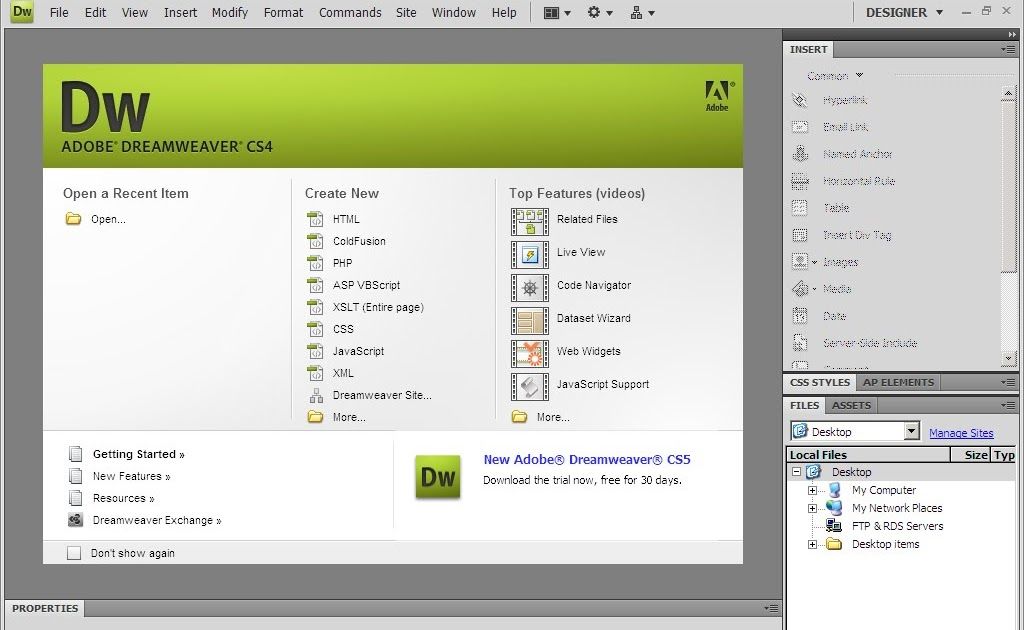The width and height of the screenshot is (1024, 630).
Task: Open the Desktop site dropdown in Files panel
Action: (912, 431)
